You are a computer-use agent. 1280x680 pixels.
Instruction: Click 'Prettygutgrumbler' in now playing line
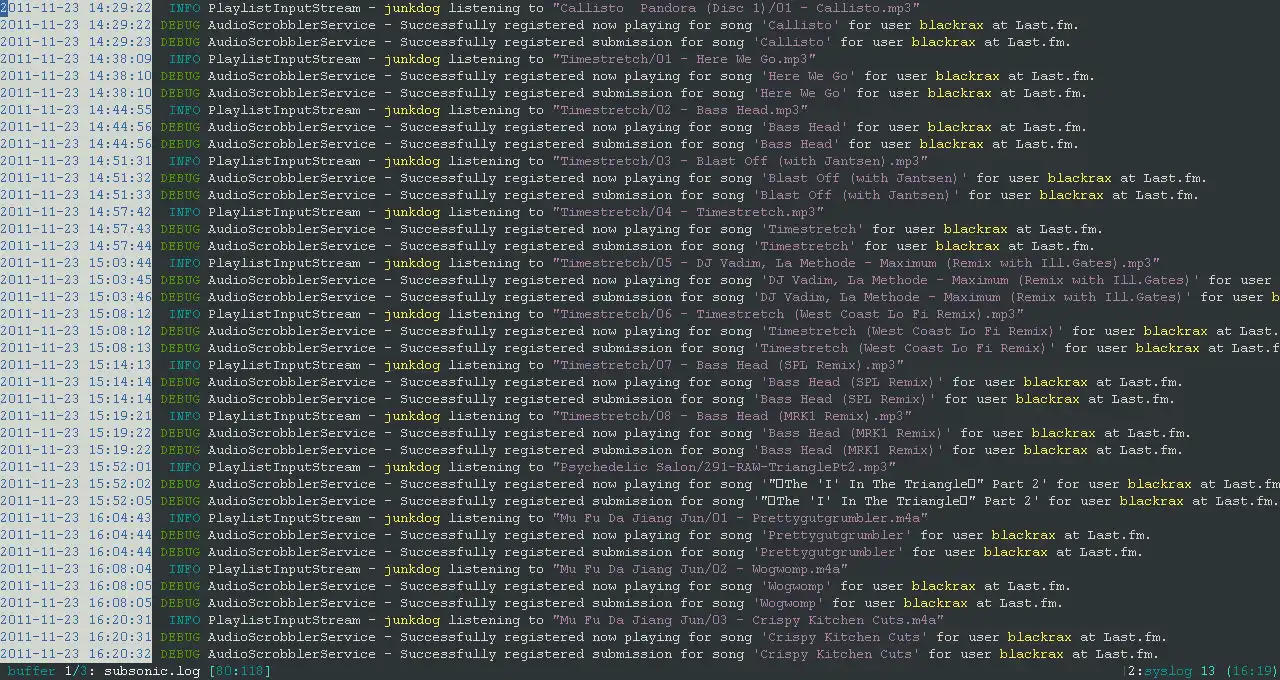coord(836,535)
